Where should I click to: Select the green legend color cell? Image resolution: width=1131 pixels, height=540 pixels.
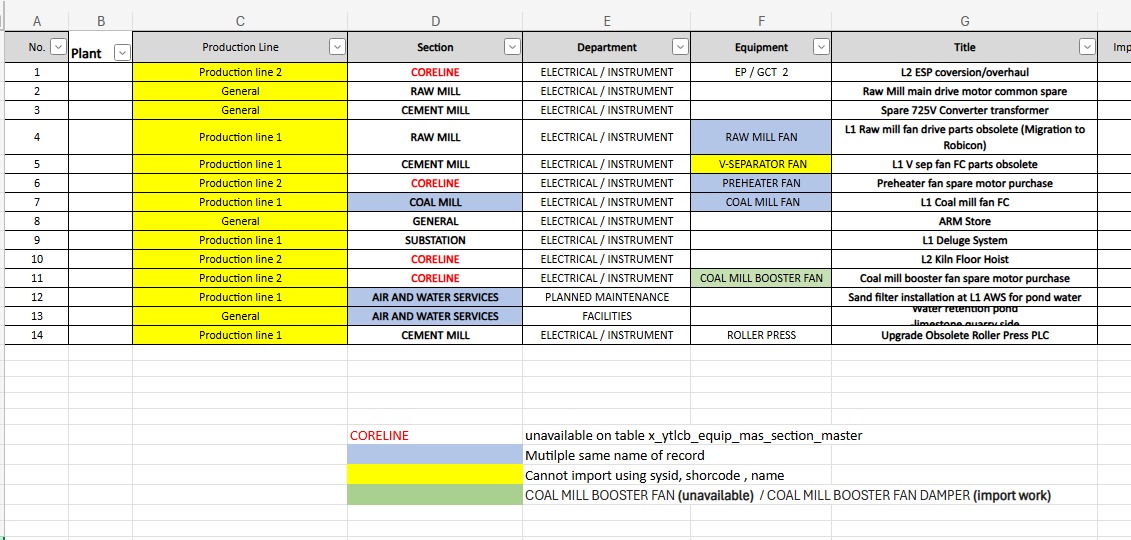click(434, 495)
